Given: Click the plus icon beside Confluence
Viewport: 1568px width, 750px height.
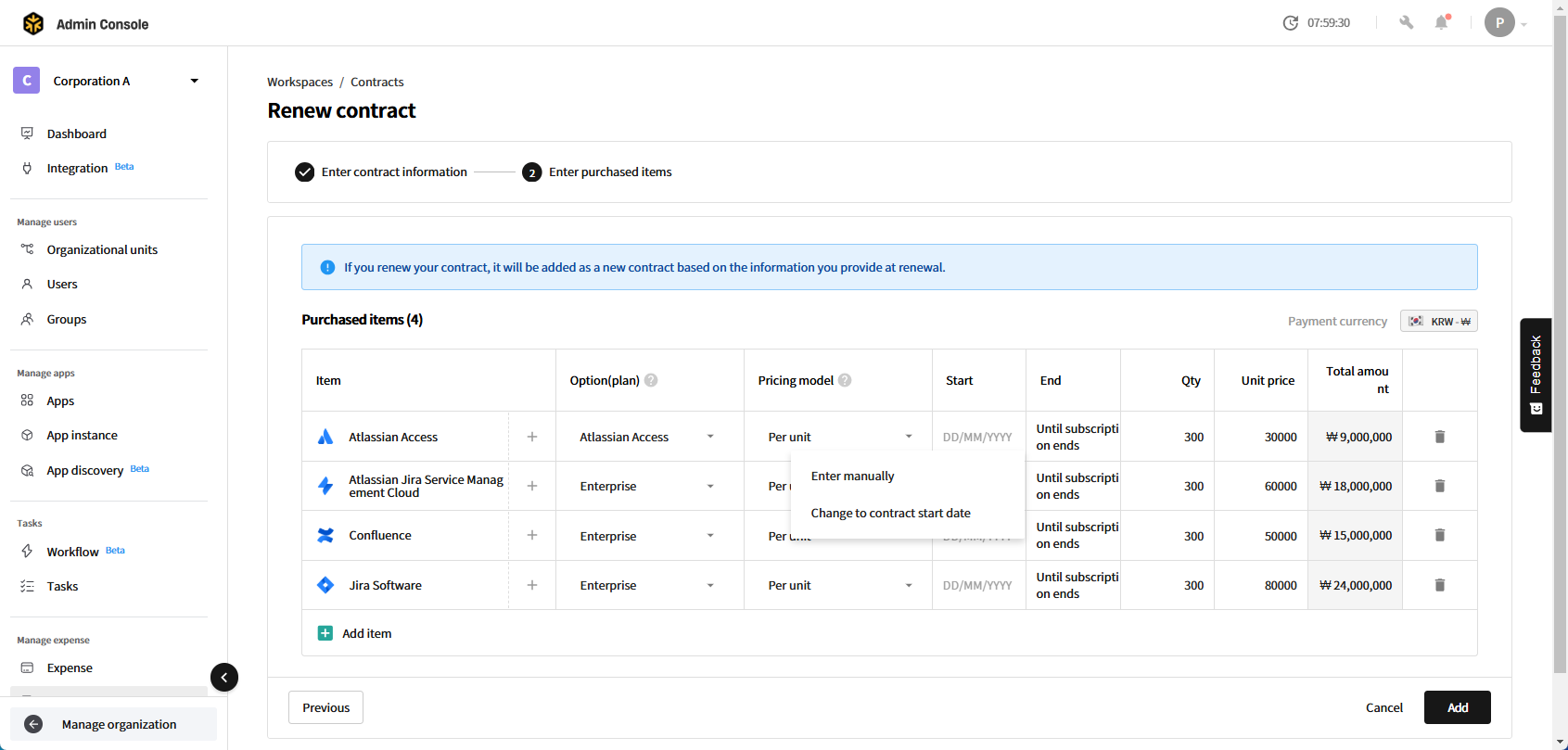Looking at the screenshot, I should pyautogui.click(x=532, y=535).
